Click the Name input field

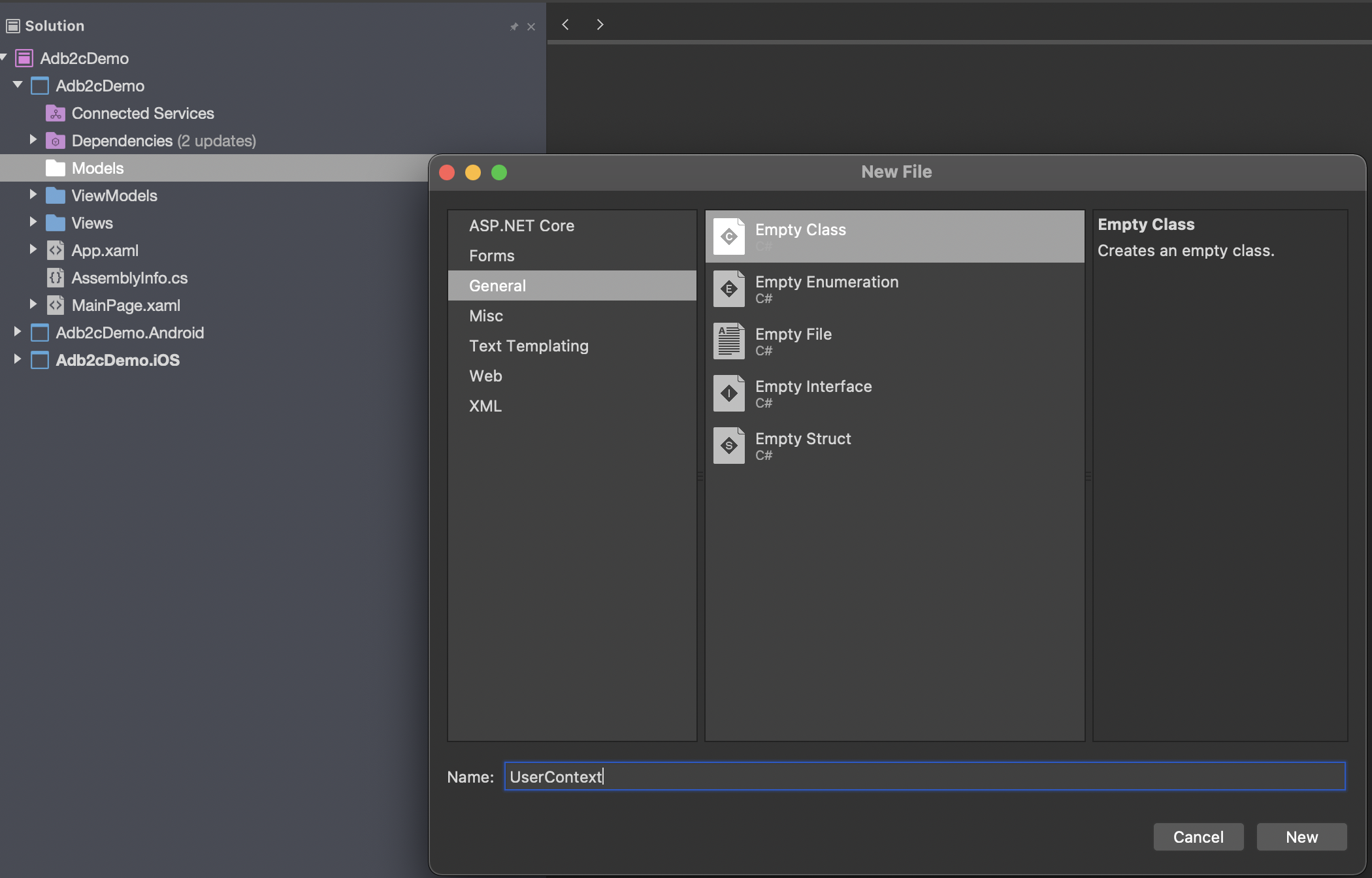pos(924,777)
